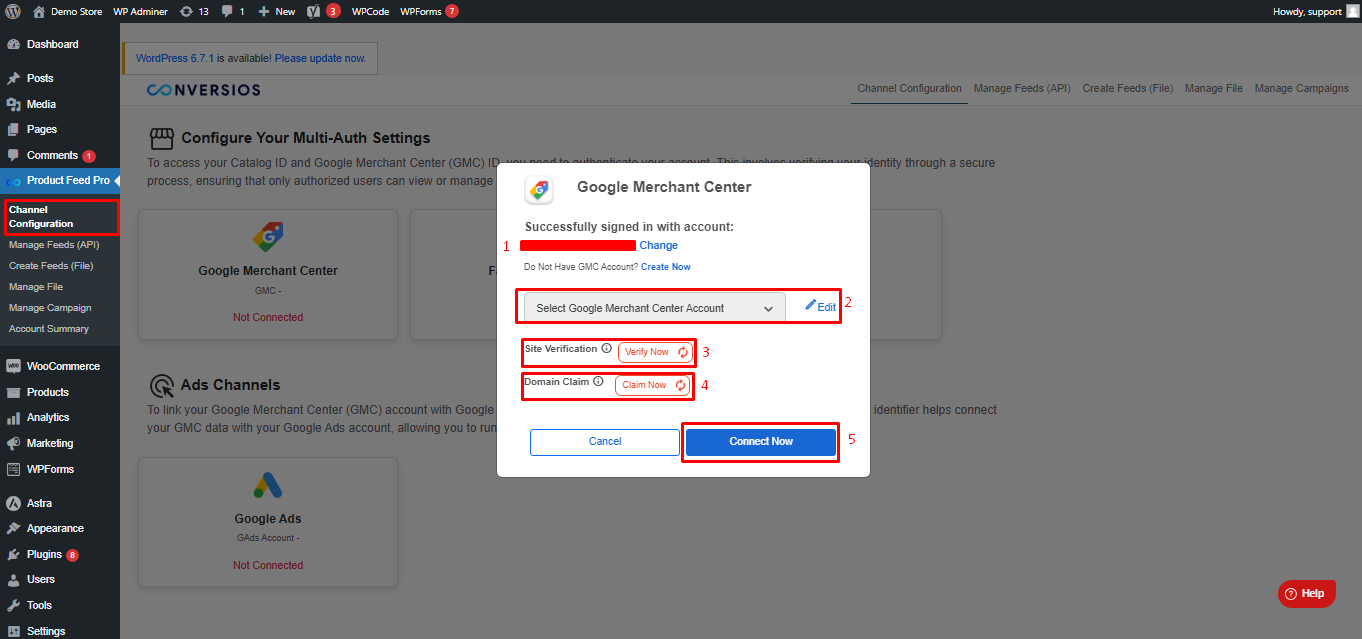
Task: Click New in admin bar
Action: tap(276, 11)
